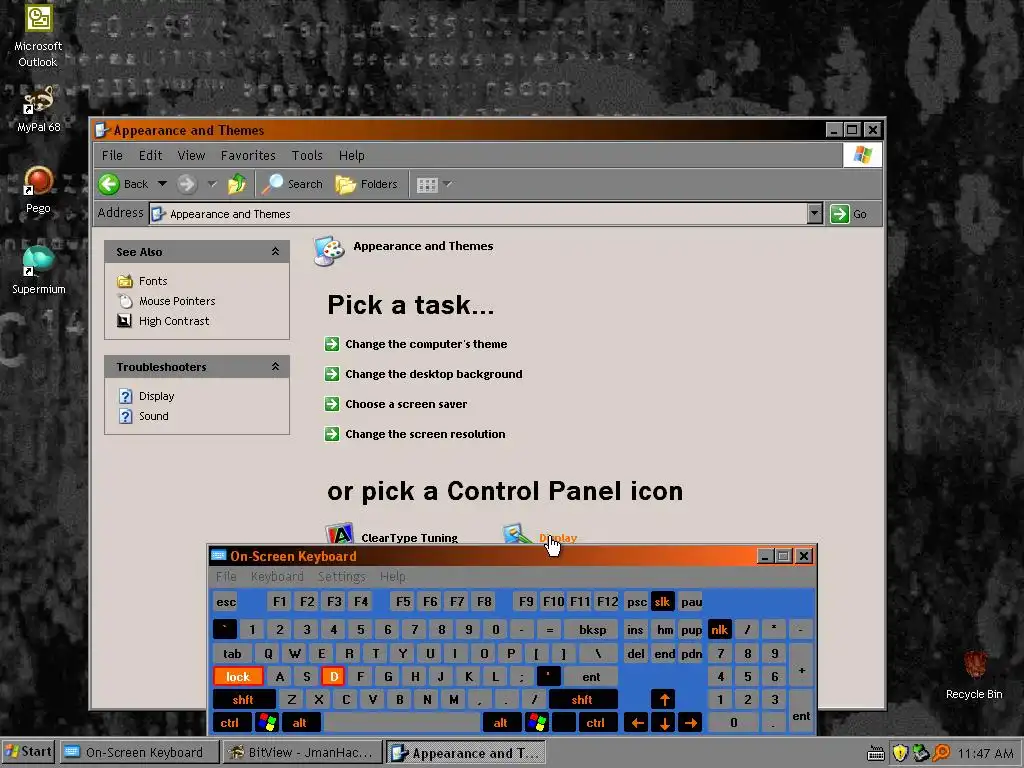Open the Favorites menu
This screenshot has width=1024, height=768.
(x=248, y=155)
